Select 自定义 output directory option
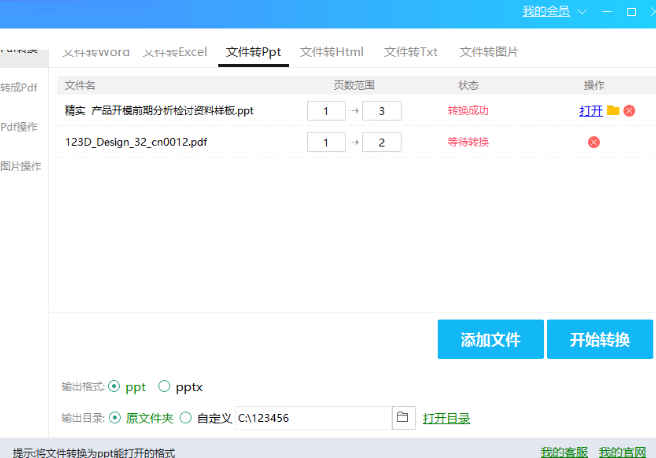 [x=185, y=418]
